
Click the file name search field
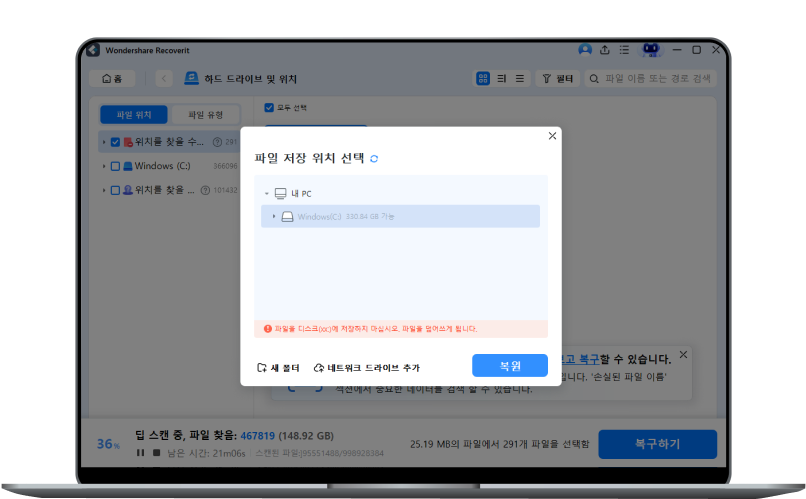(655, 78)
